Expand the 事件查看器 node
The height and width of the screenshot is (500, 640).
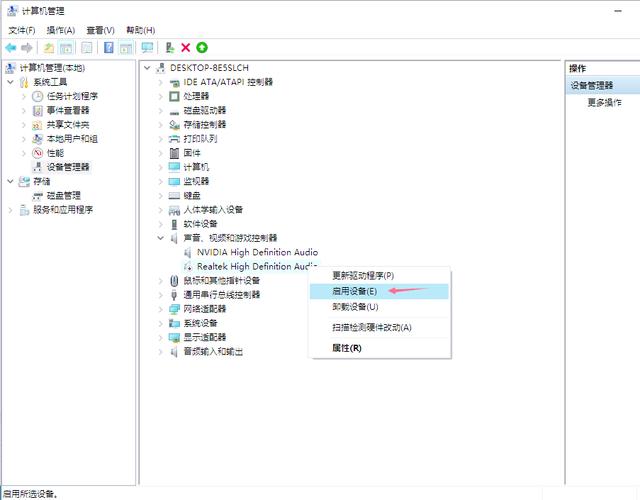24,111
